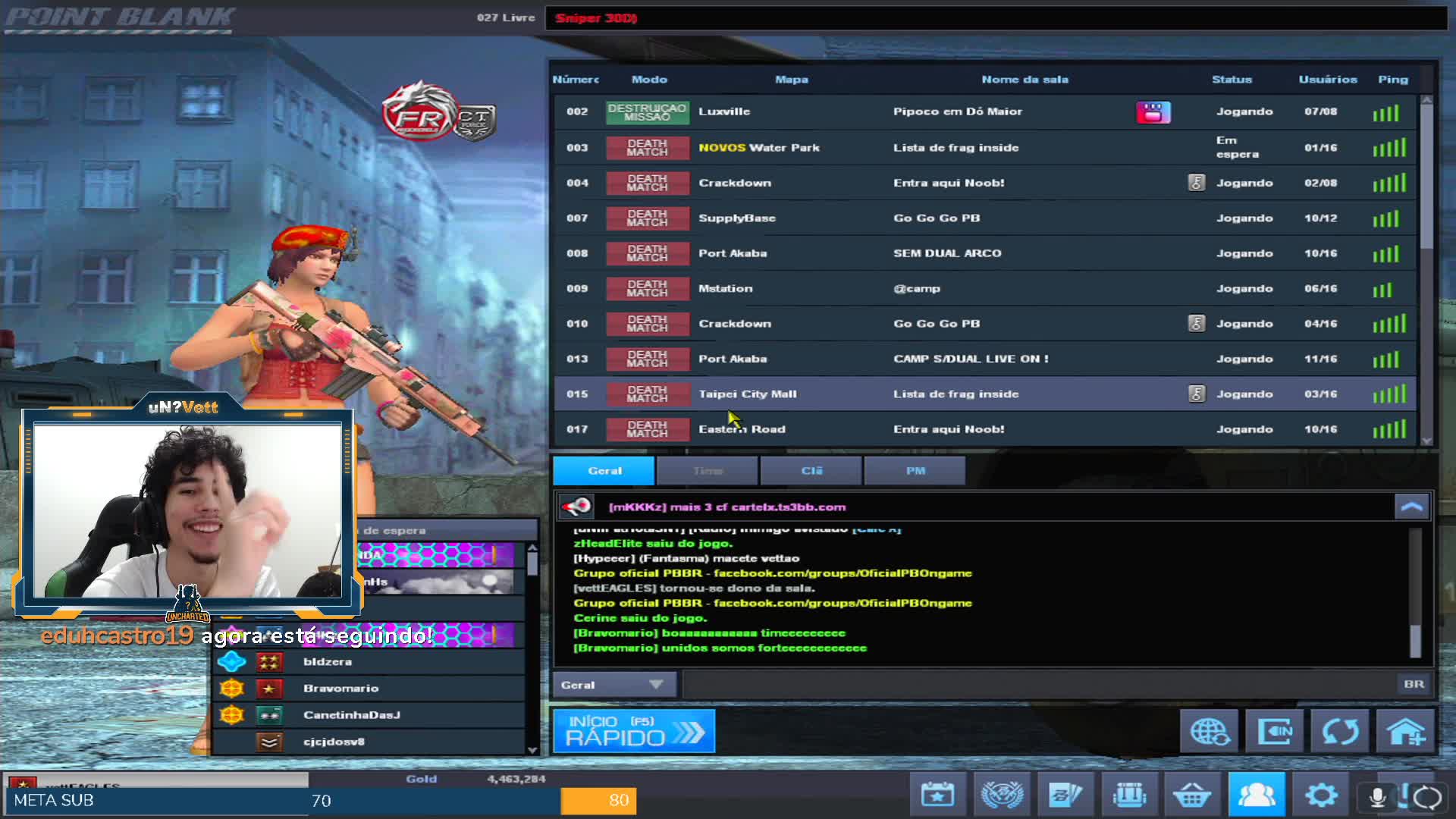
Task: Click the pink gamepad icon in room 002
Action: pos(1153,112)
